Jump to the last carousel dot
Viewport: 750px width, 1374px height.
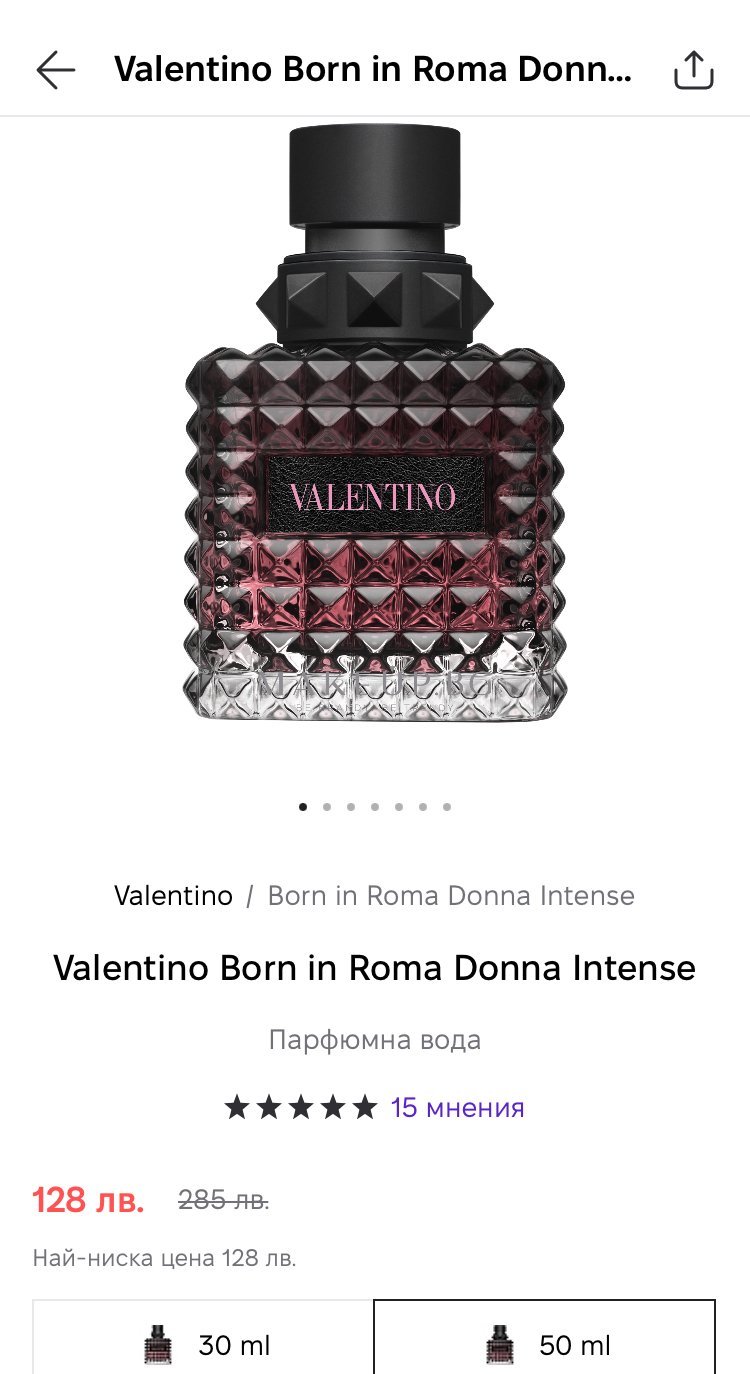point(447,806)
